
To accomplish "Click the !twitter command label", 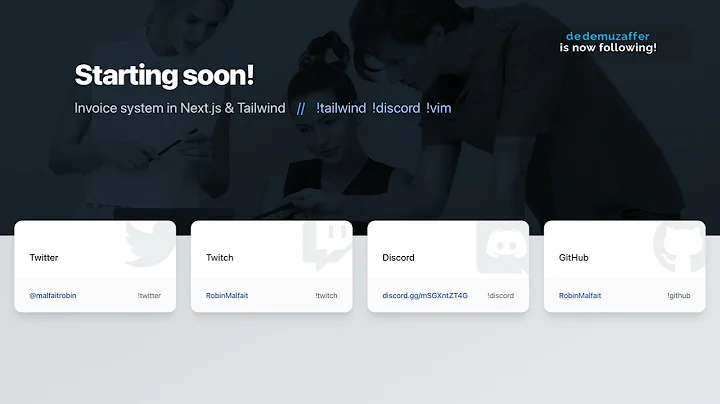I will pos(149,296).
